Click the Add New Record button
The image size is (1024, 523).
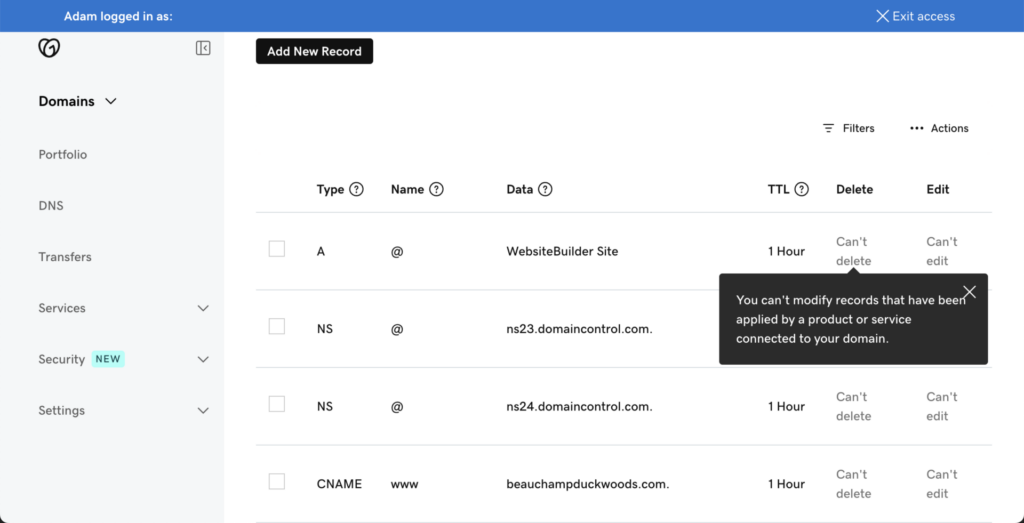tap(314, 51)
